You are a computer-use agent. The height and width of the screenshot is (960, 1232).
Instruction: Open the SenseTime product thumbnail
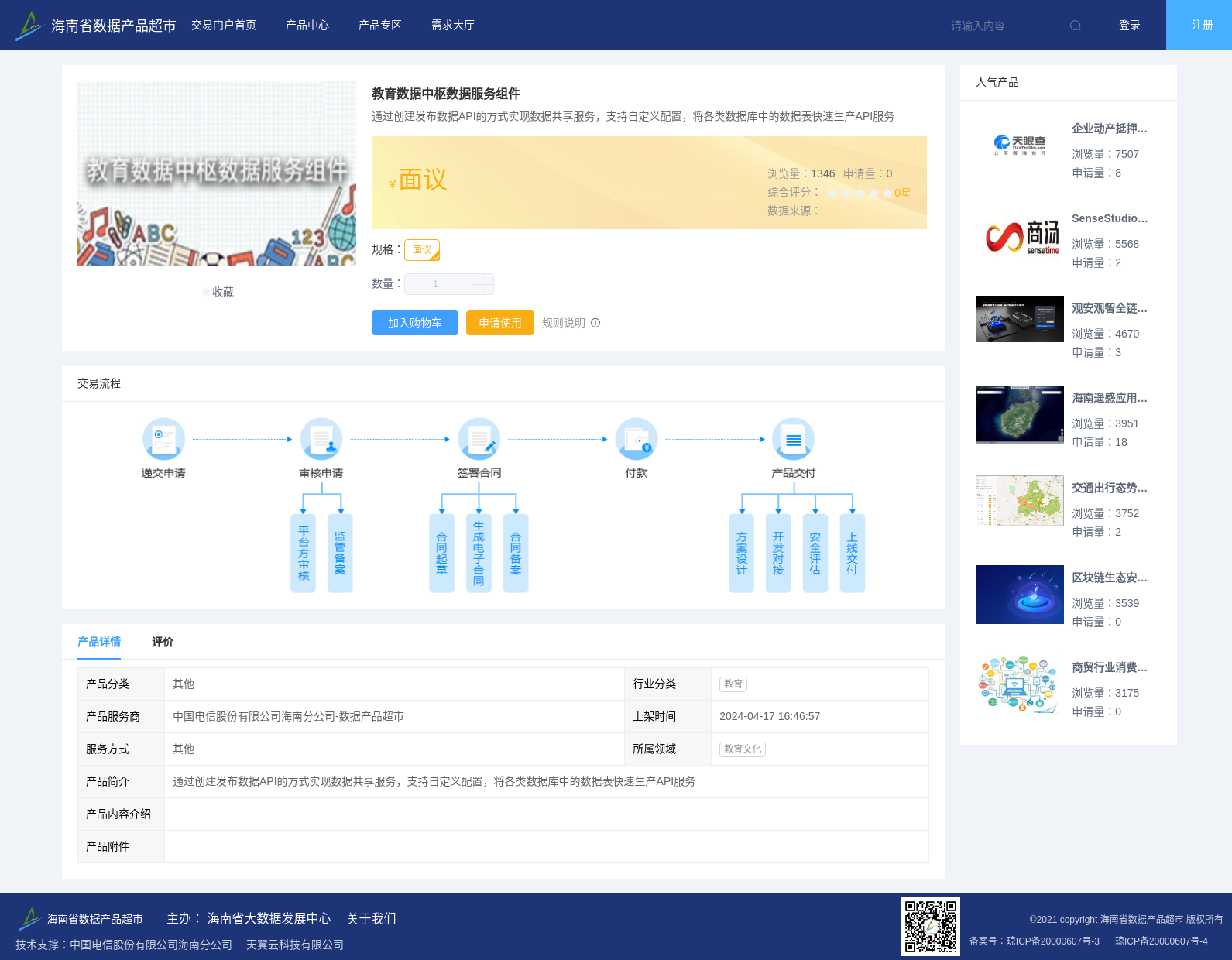[1020, 235]
